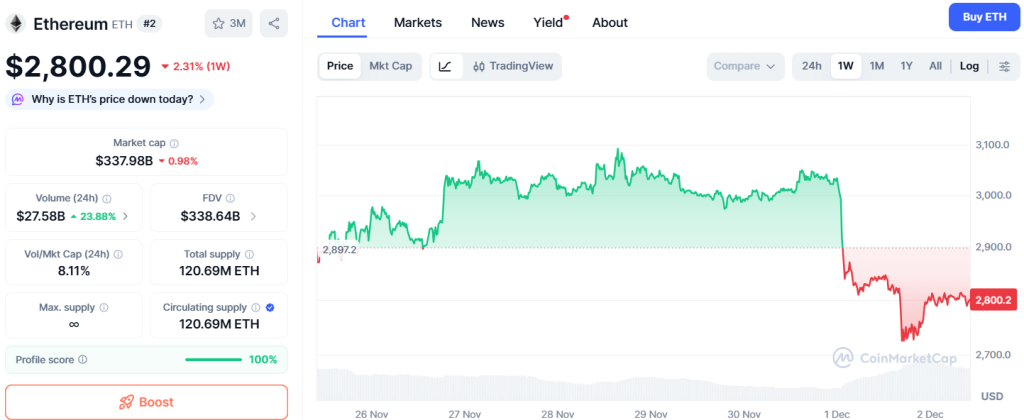Image resolution: width=1024 pixels, height=420 pixels.
Task: Switch chart to Mkt Cap view
Action: click(x=390, y=66)
